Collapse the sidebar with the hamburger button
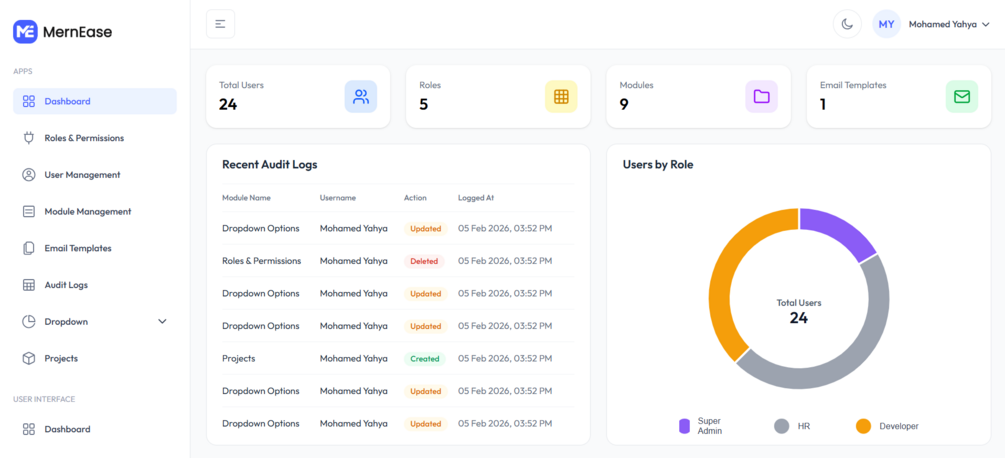The height and width of the screenshot is (458, 1005). point(220,24)
